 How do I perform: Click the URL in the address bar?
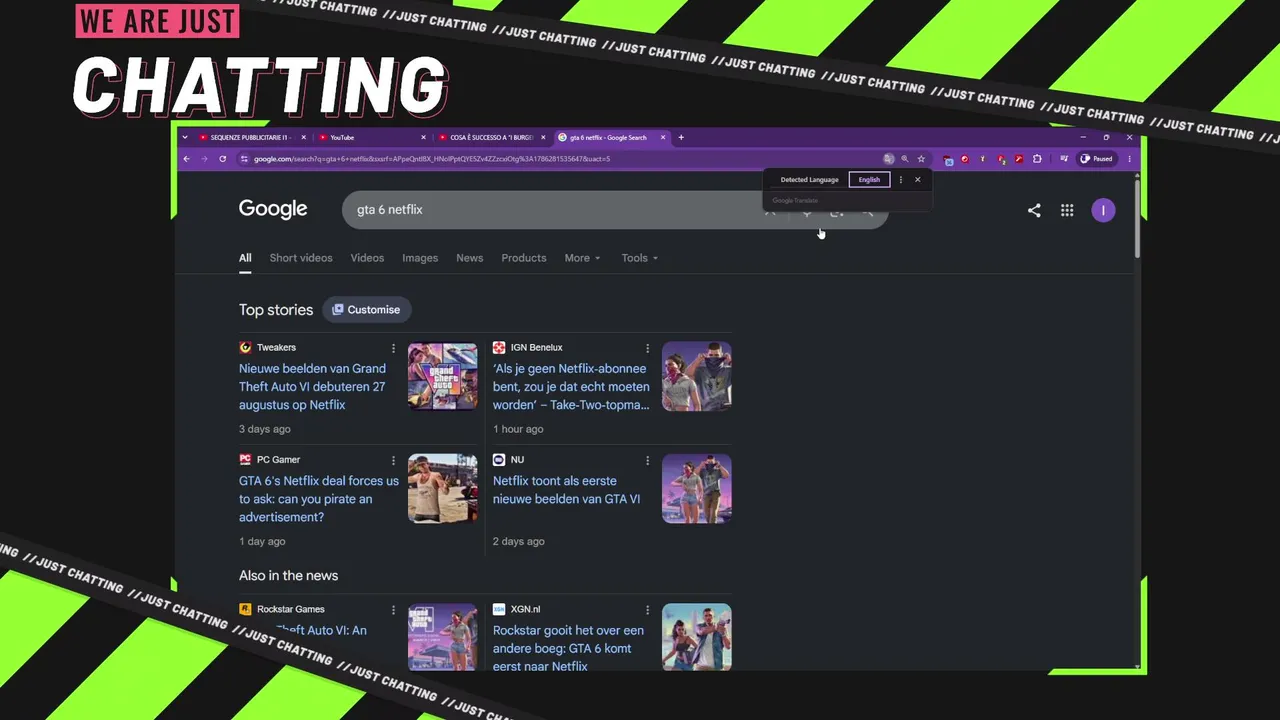tap(432, 159)
